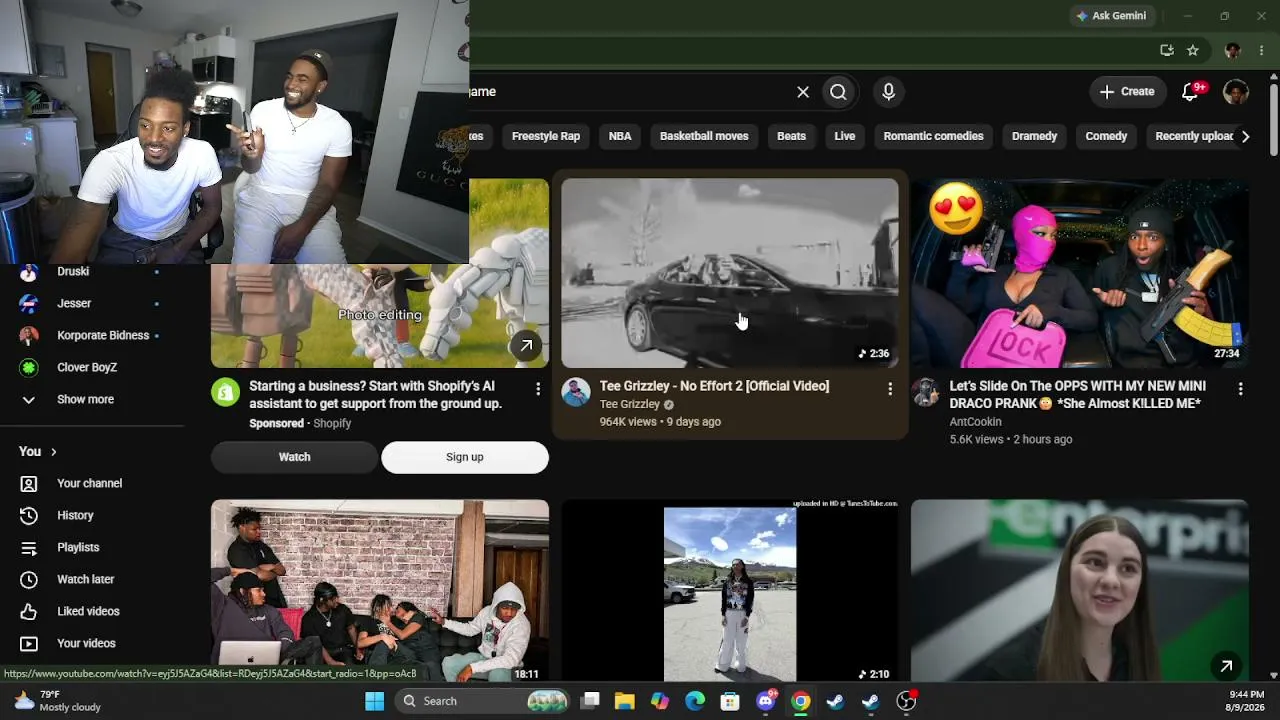
Task: Open the weather widget on the taskbar
Action: [x=58, y=701]
